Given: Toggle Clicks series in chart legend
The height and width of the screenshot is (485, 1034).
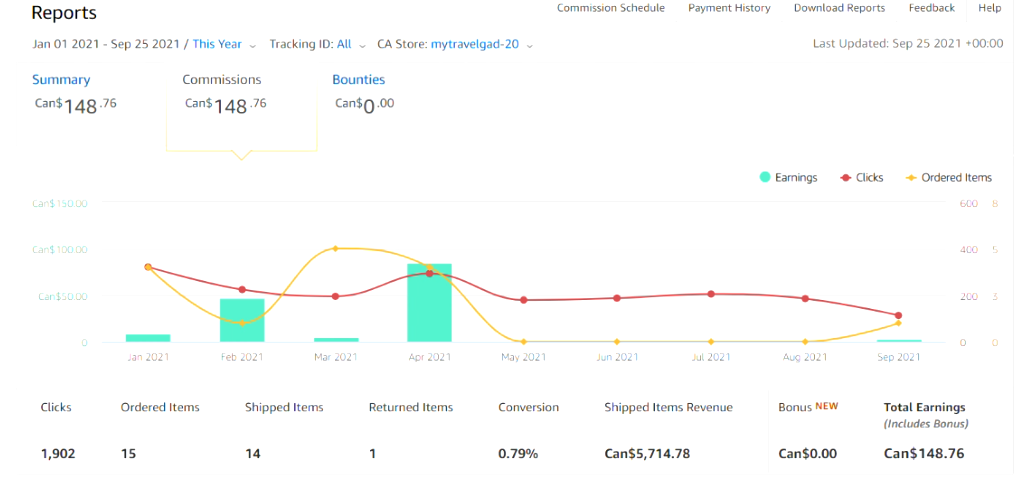Looking at the screenshot, I should (861, 178).
